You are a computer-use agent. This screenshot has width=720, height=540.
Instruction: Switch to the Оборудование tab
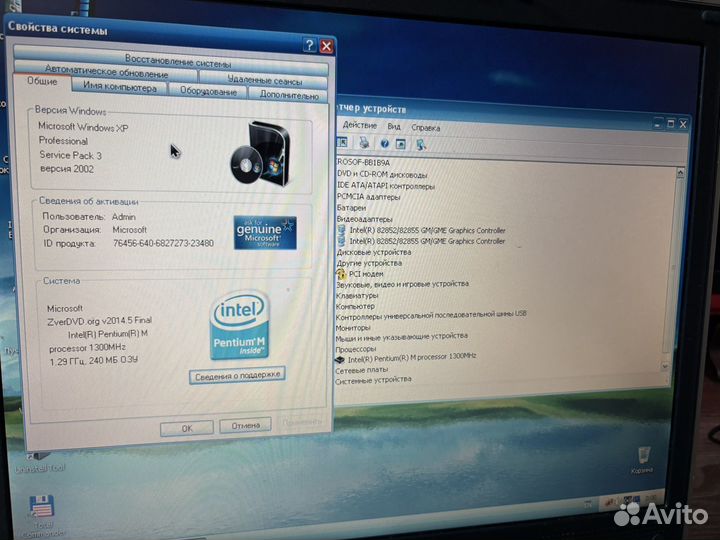tap(208, 91)
